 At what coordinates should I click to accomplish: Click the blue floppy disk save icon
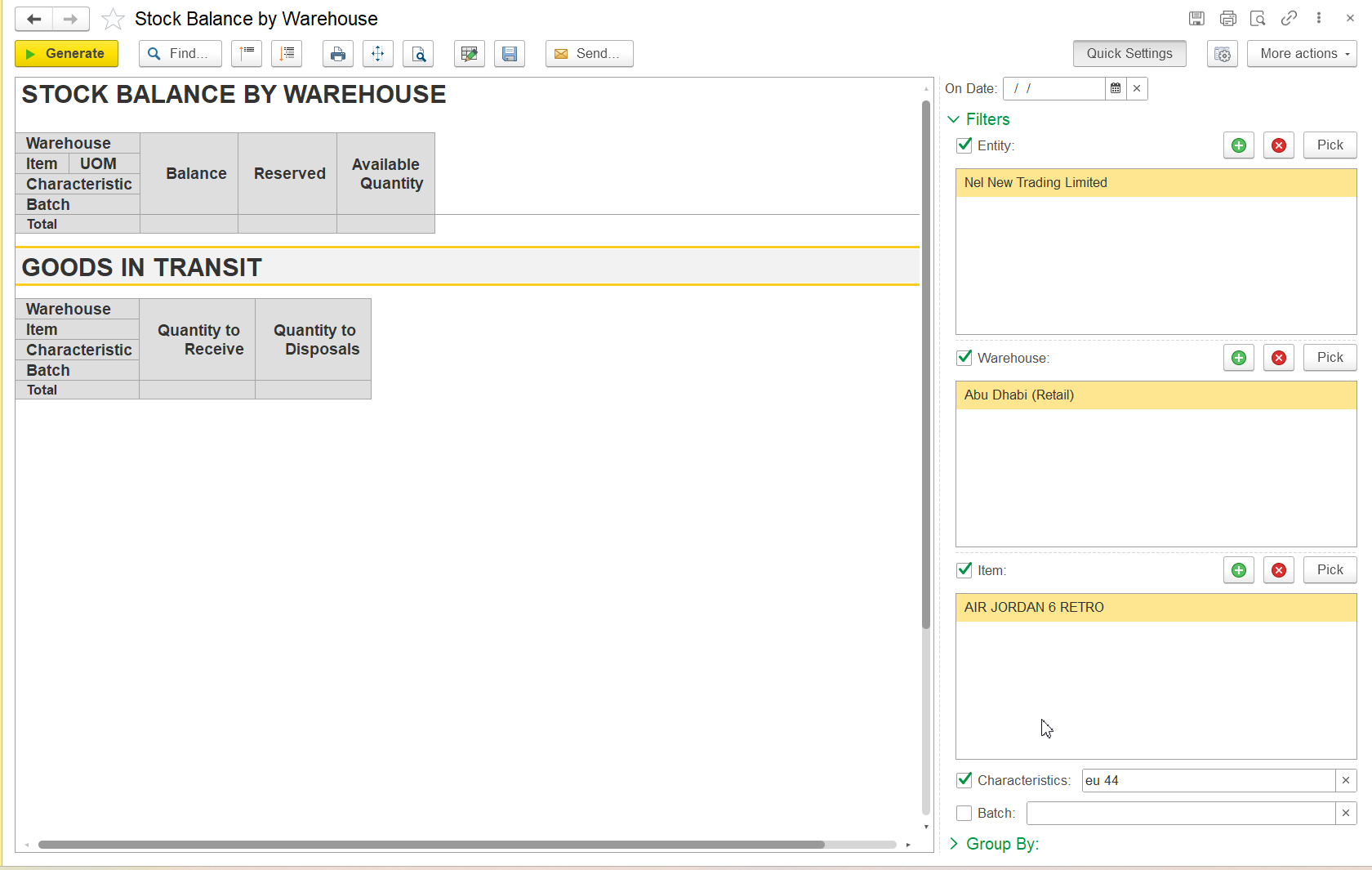[x=509, y=54]
